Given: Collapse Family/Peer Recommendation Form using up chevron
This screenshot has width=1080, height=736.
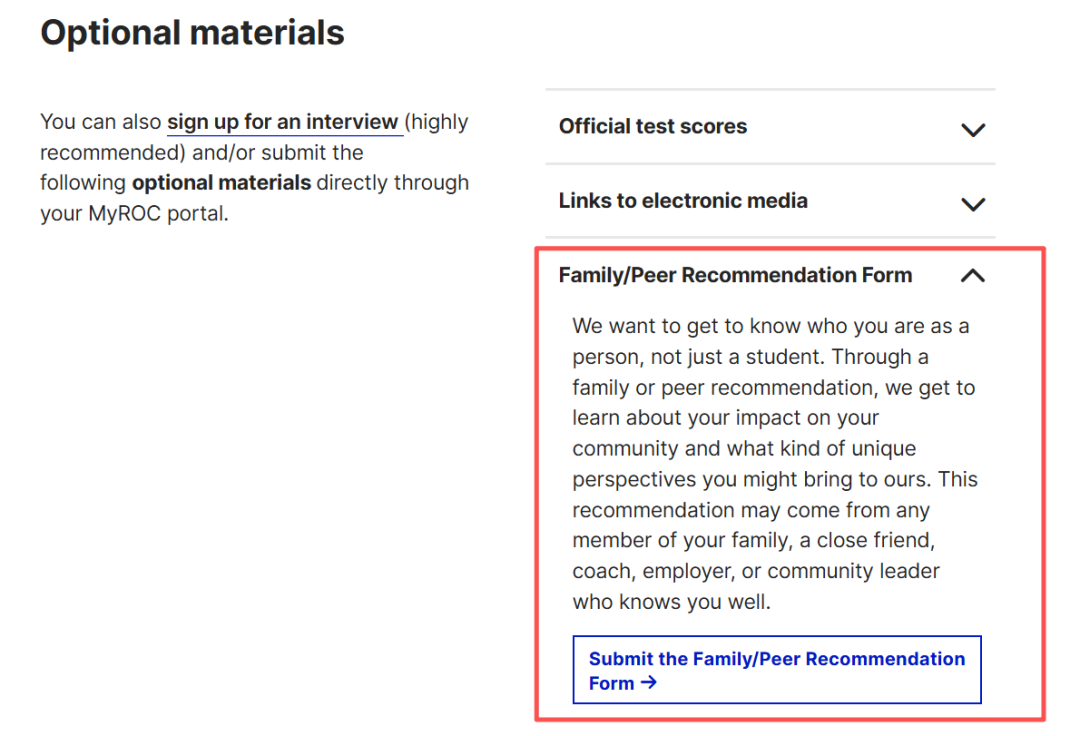Looking at the screenshot, I should pyautogui.click(x=972, y=276).
